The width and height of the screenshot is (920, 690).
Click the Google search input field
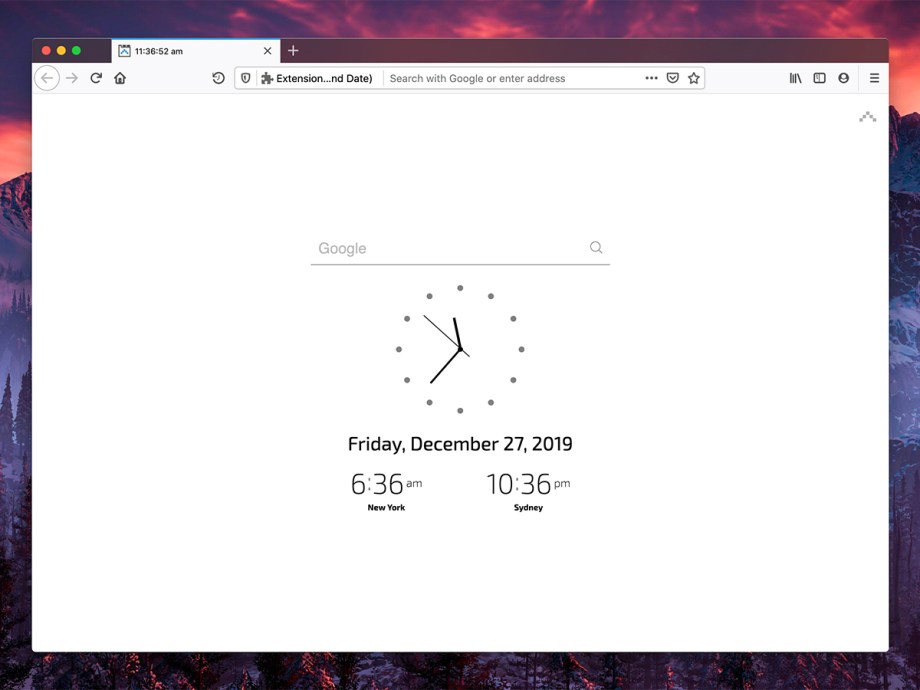(x=420, y=247)
